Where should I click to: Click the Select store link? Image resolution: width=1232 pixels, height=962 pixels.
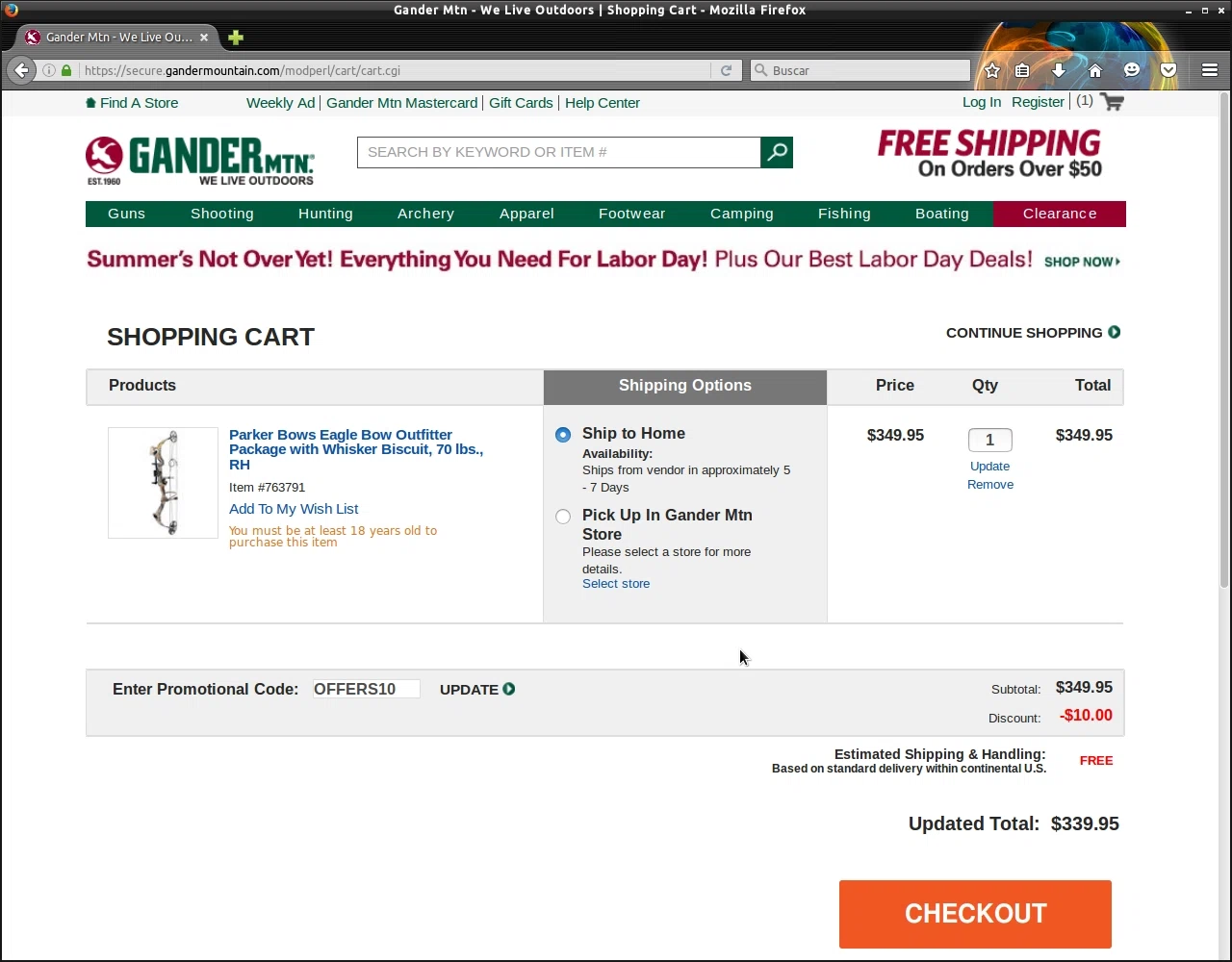click(616, 584)
